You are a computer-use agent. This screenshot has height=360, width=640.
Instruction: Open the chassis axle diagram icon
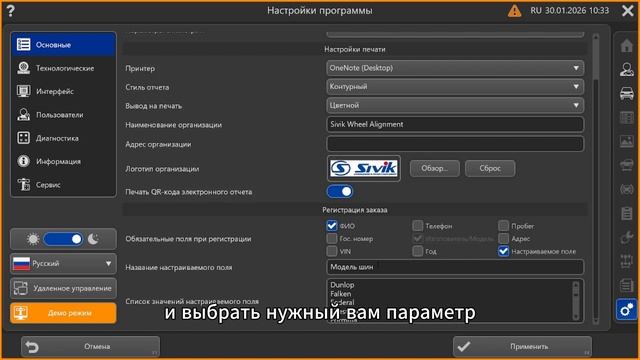pos(627,262)
